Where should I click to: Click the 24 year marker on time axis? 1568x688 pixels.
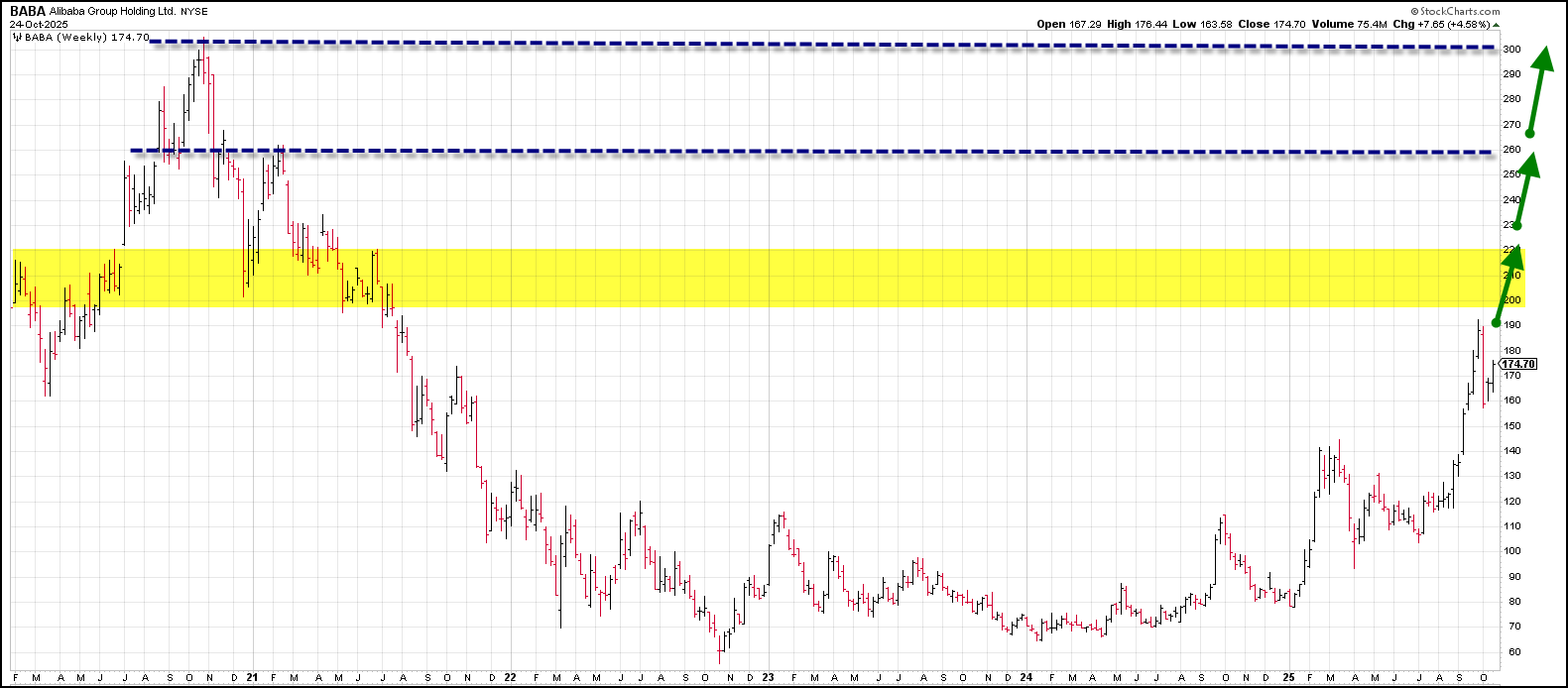pyautogui.click(x=1025, y=678)
